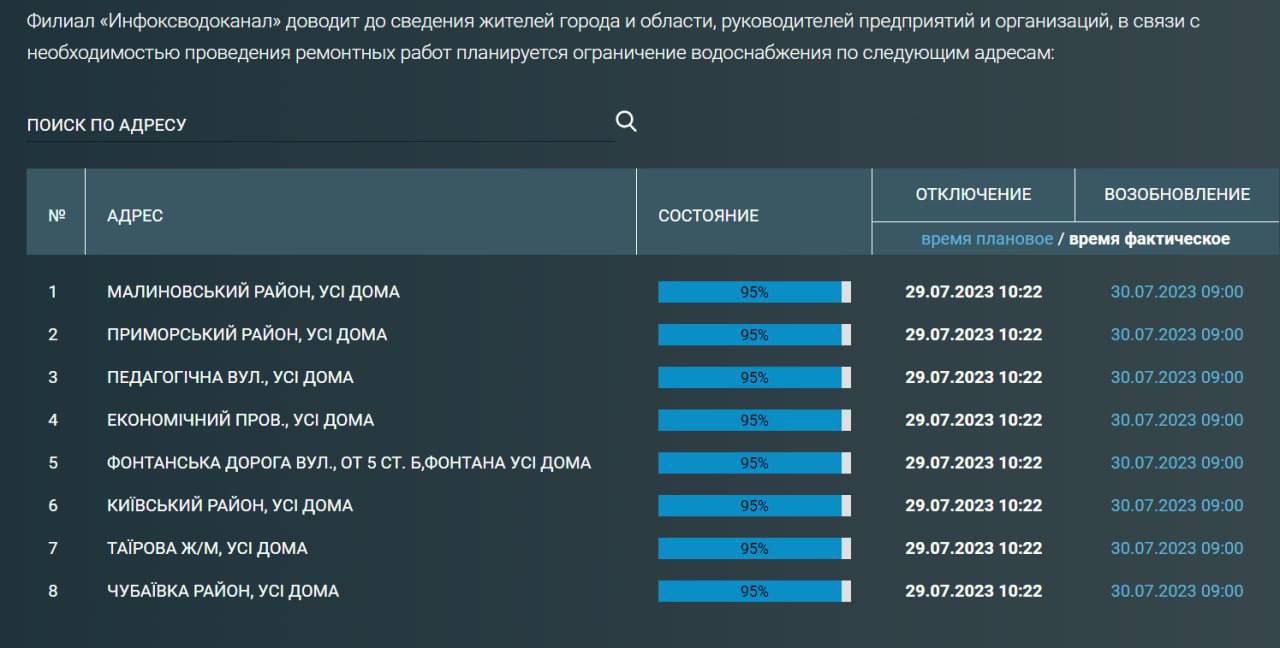Viewport: 1280px width, 648px height.
Task: Click progress bar for Приморський район
Action: pyautogui.click(x=754, y=335)
